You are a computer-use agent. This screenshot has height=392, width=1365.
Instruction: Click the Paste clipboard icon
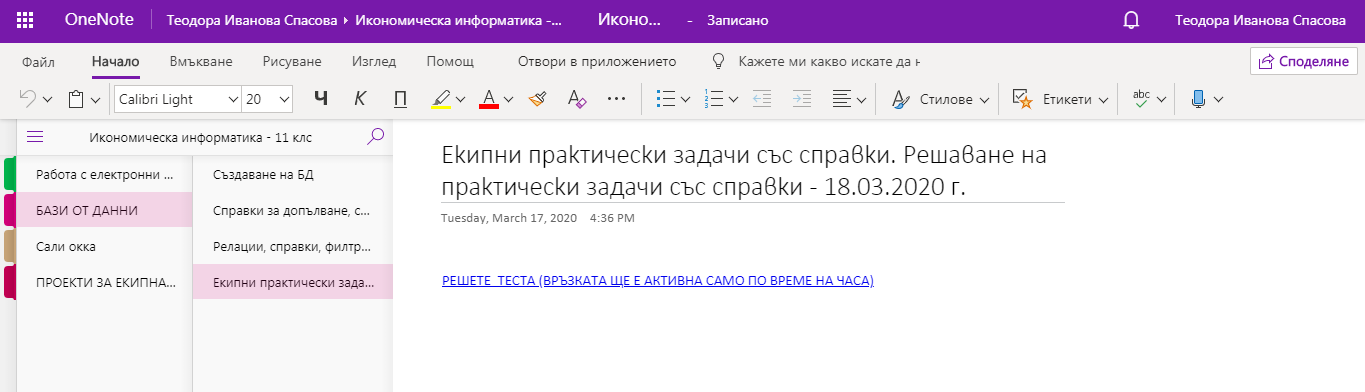click(76, 99)
